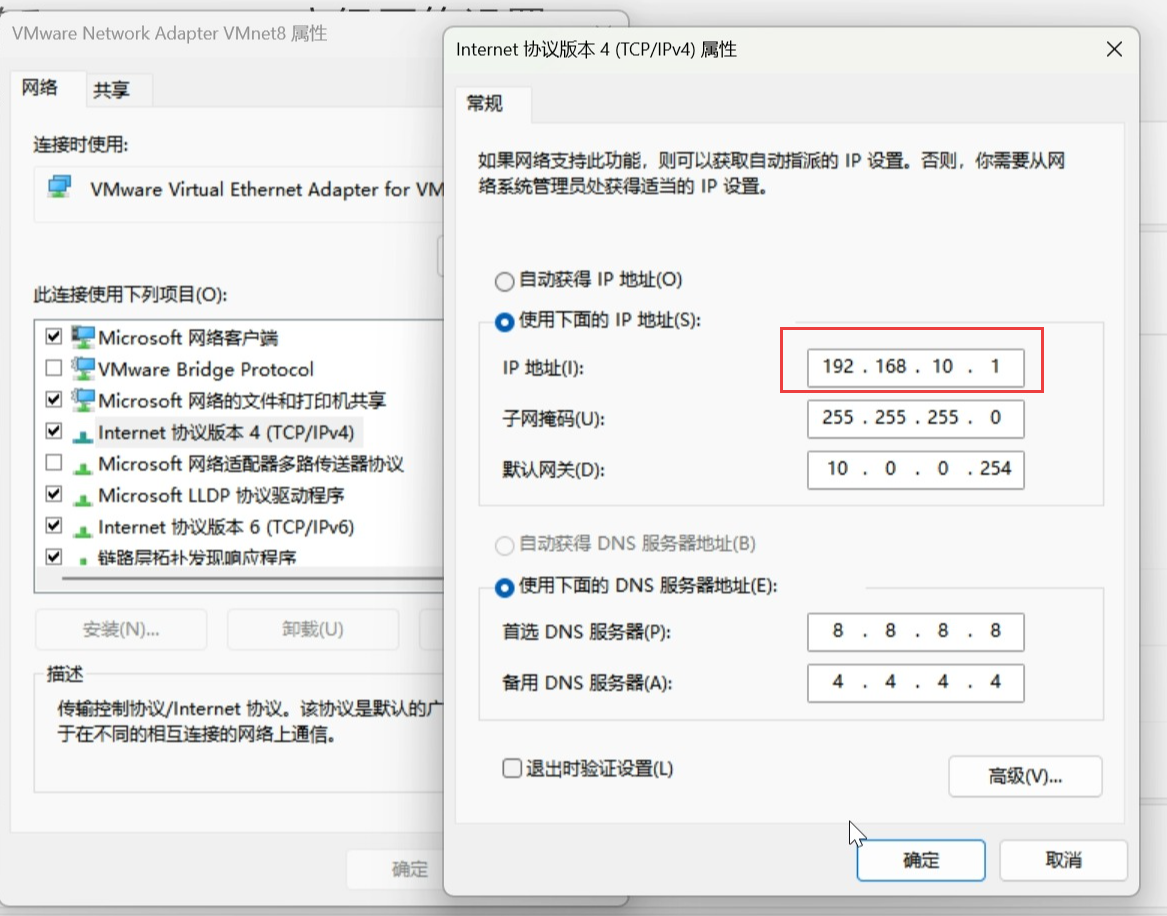Click the 安装(N)... button in VMnet8 properties
Image resolution: width=1167 pixels, height=916 pixels.
click(x=121, y=630)
